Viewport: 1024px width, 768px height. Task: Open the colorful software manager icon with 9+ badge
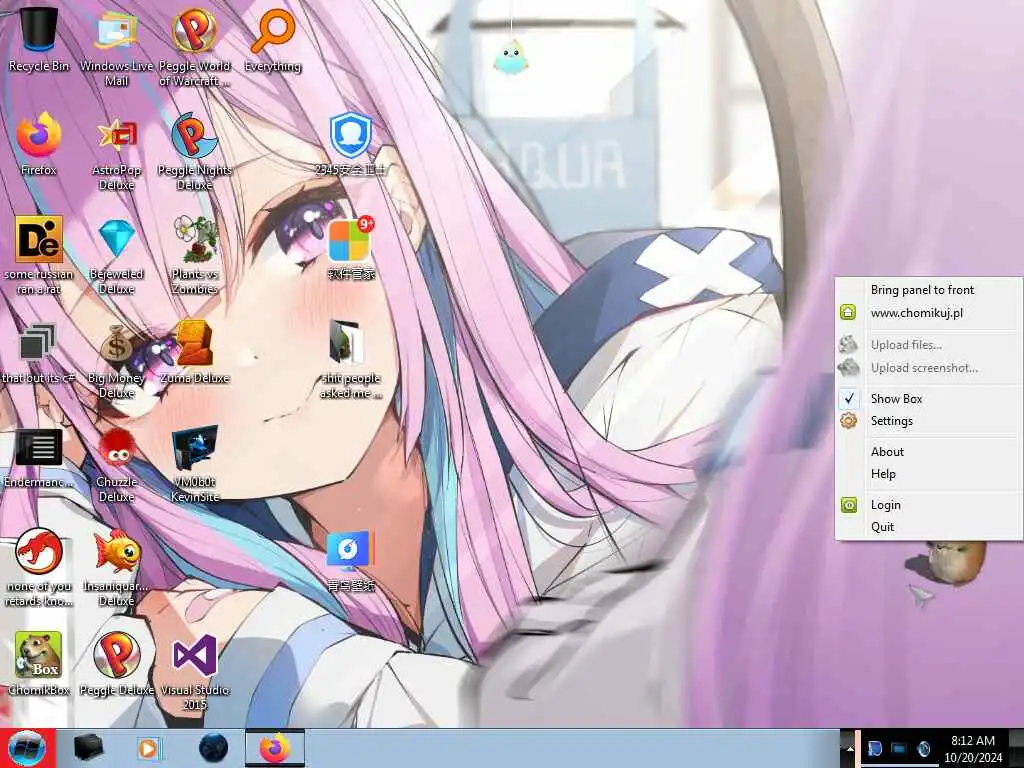click(x=351, y=248)
